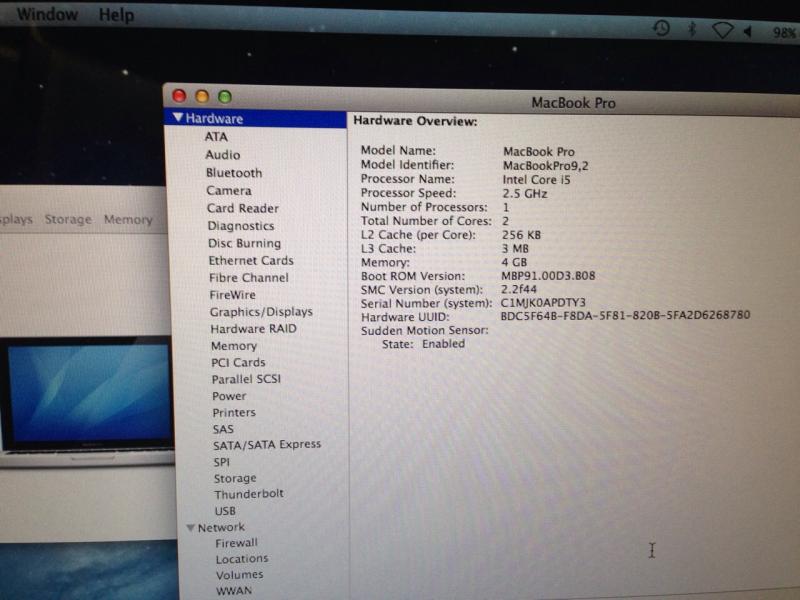Select SATA/SATA Express in the sidebar

coord(267,445)
